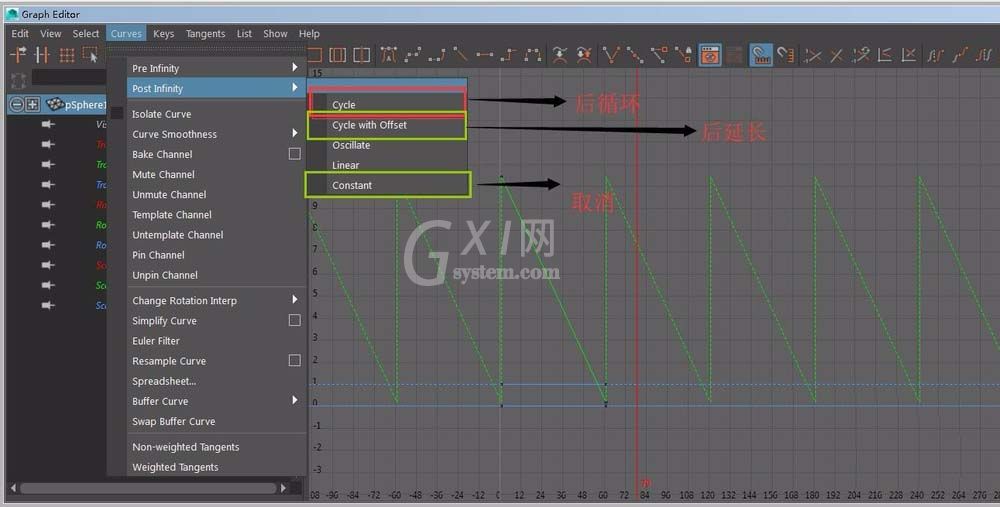Select the Insert Keys tool icon
The height and width of the screenshot is (507, 1000).
tap(42, 55)
